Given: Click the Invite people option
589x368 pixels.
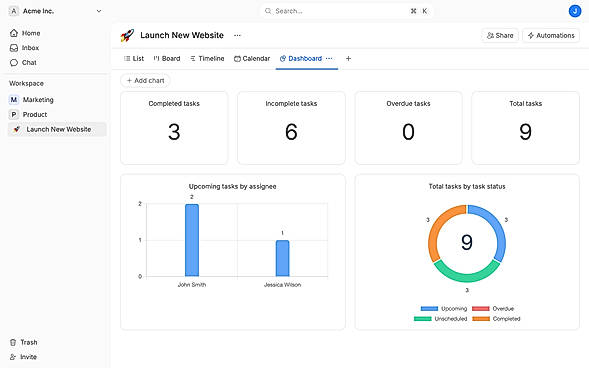Looking at the screenshot, I should tap(23, 357).
